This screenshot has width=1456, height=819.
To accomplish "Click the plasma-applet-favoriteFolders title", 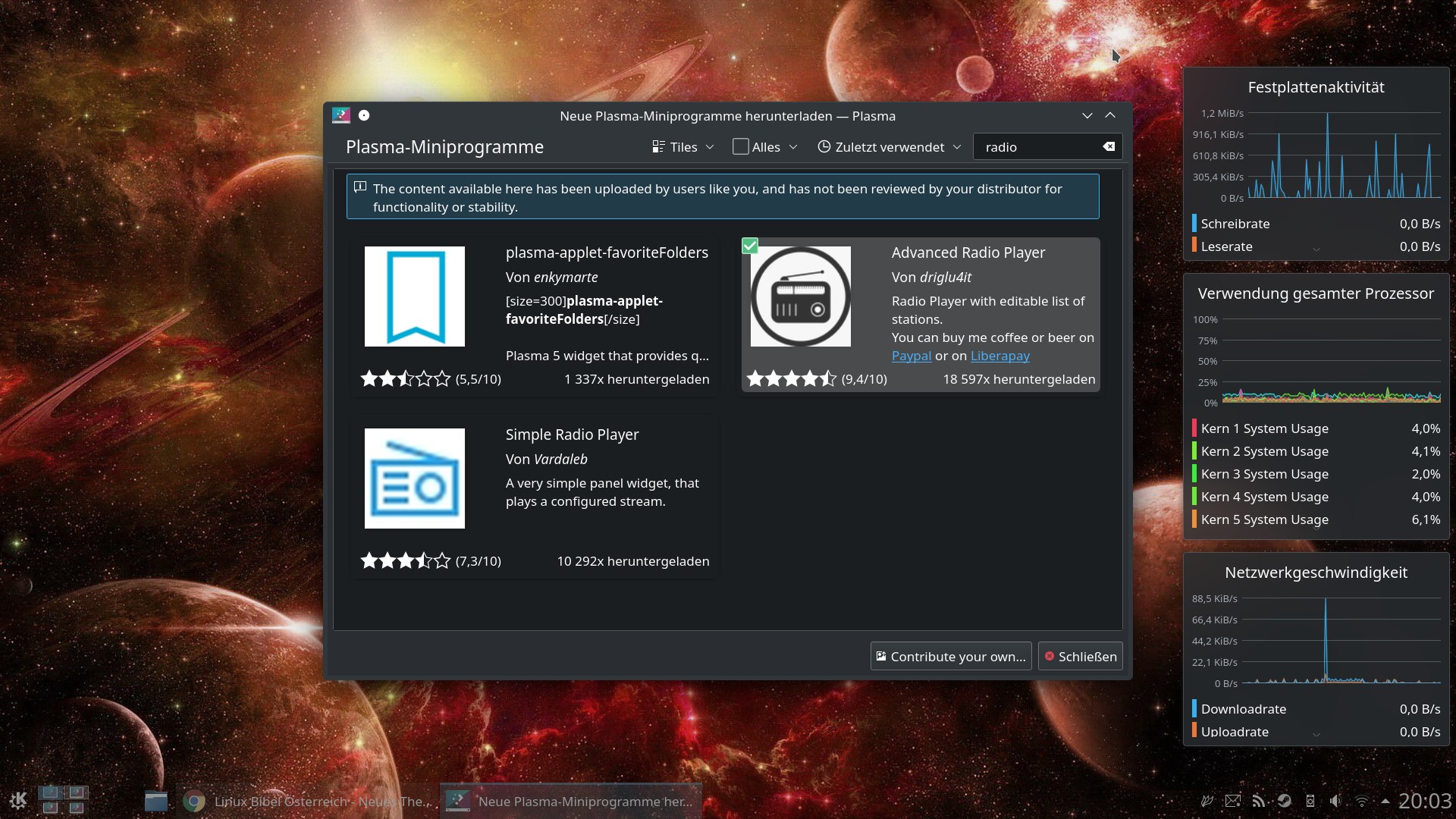I will [x=607, y=253].
